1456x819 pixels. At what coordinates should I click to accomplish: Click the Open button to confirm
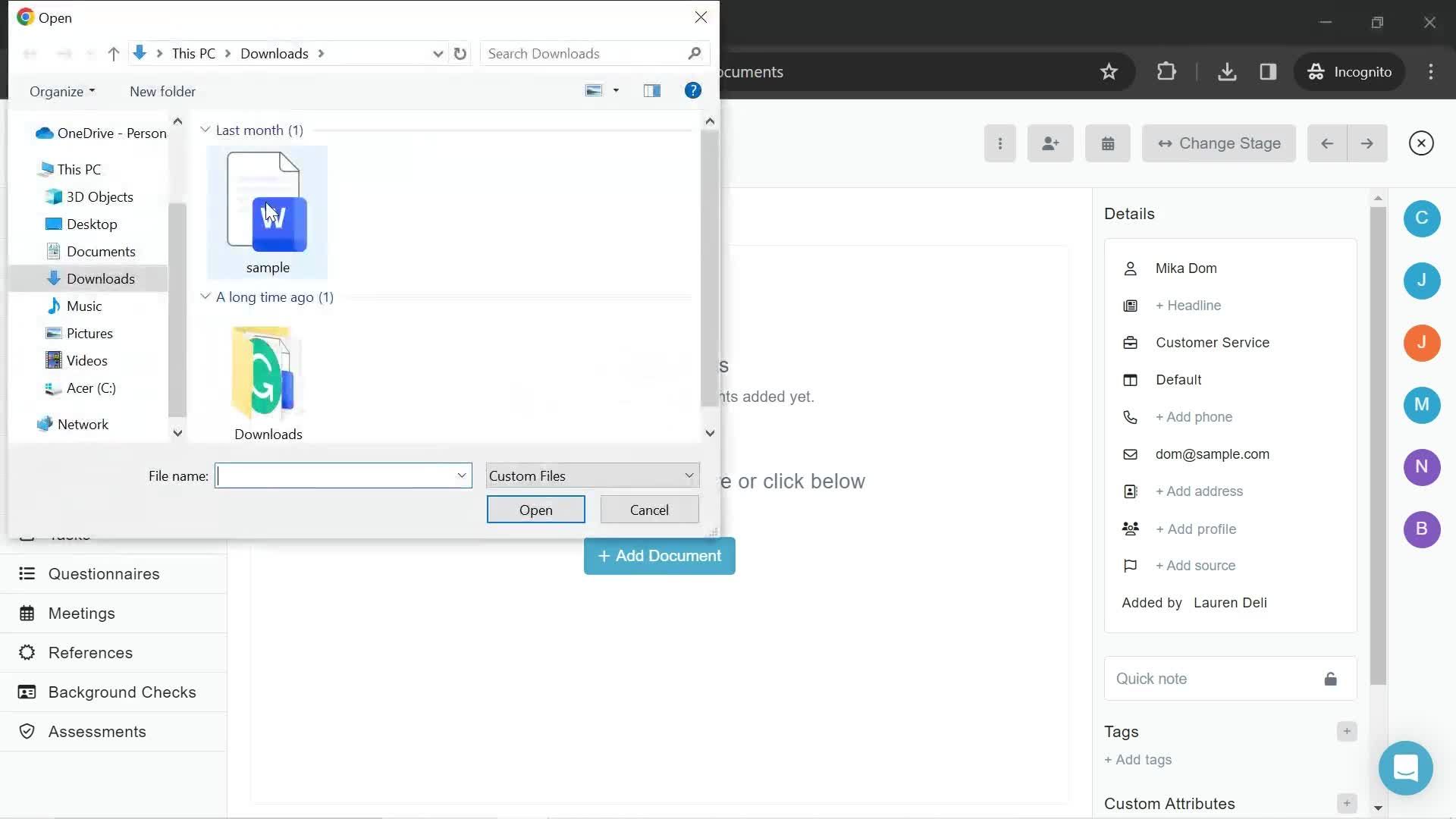(535, 509)
